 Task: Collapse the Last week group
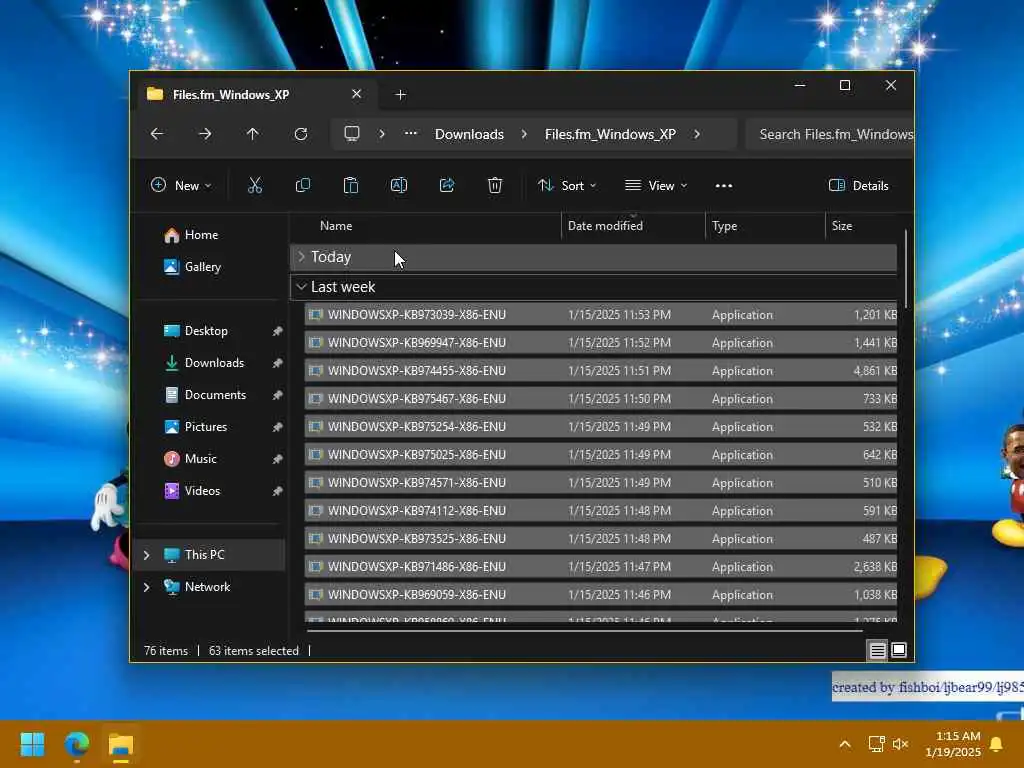(301, 287)
